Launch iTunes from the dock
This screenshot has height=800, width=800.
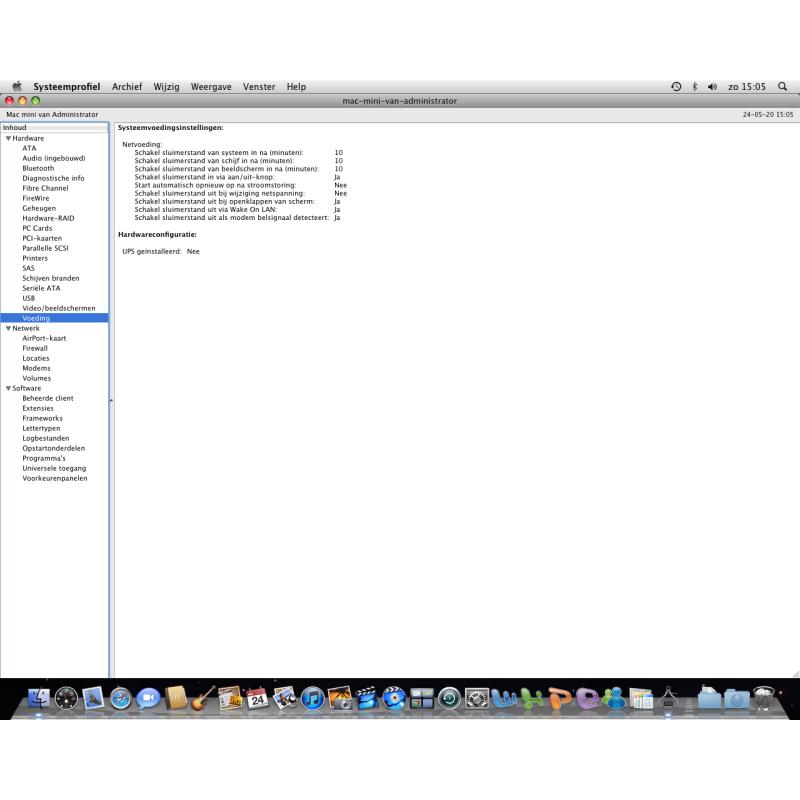click(312, 698)
